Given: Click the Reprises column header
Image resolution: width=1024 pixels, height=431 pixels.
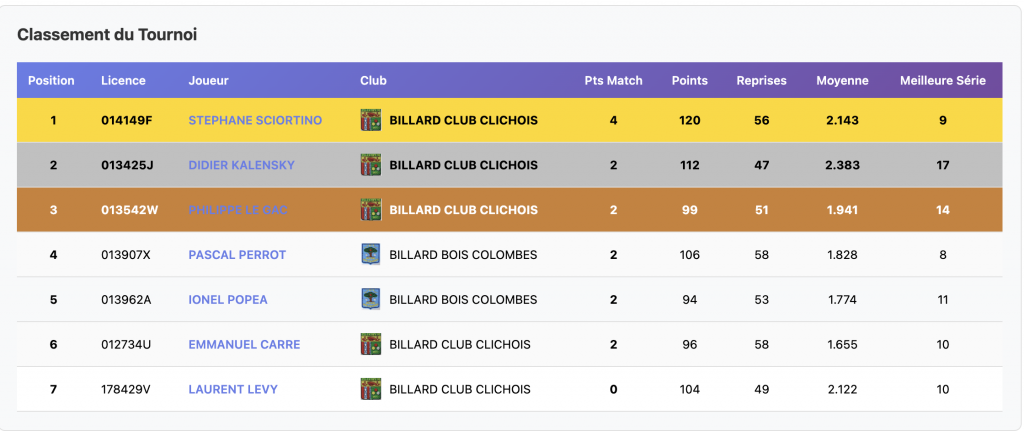Looking at the screenshot, I should [761, 81].
